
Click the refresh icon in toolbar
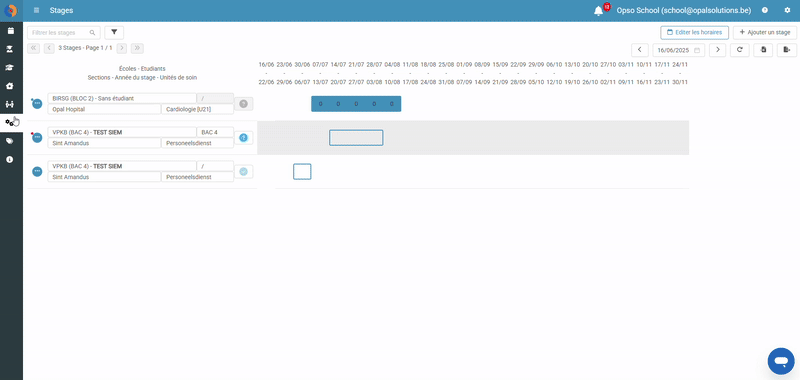pyautogui.click(x=739, y=50)
